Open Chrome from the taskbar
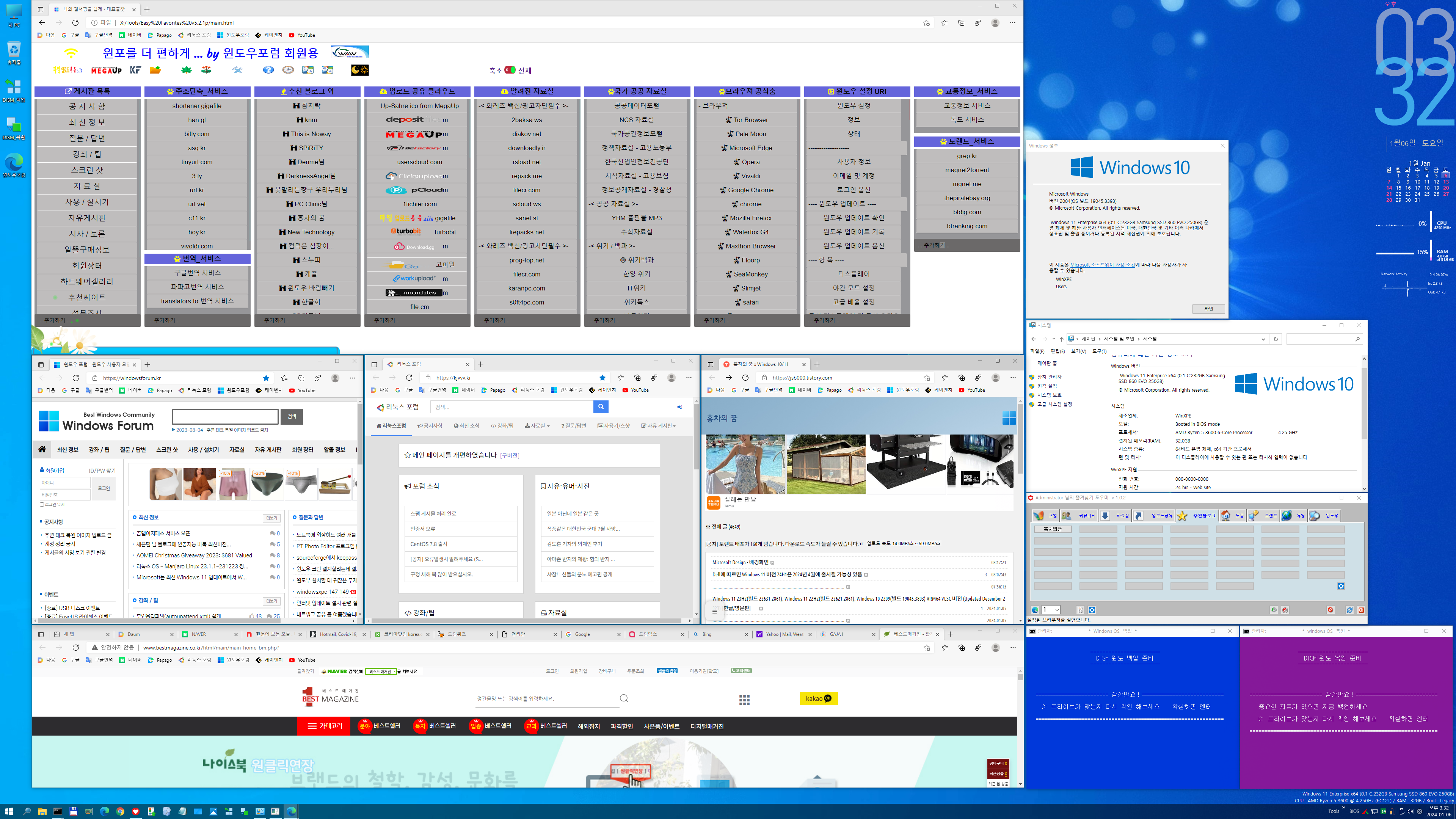Screen dimensions: 1456x819 tap(120, 811)
